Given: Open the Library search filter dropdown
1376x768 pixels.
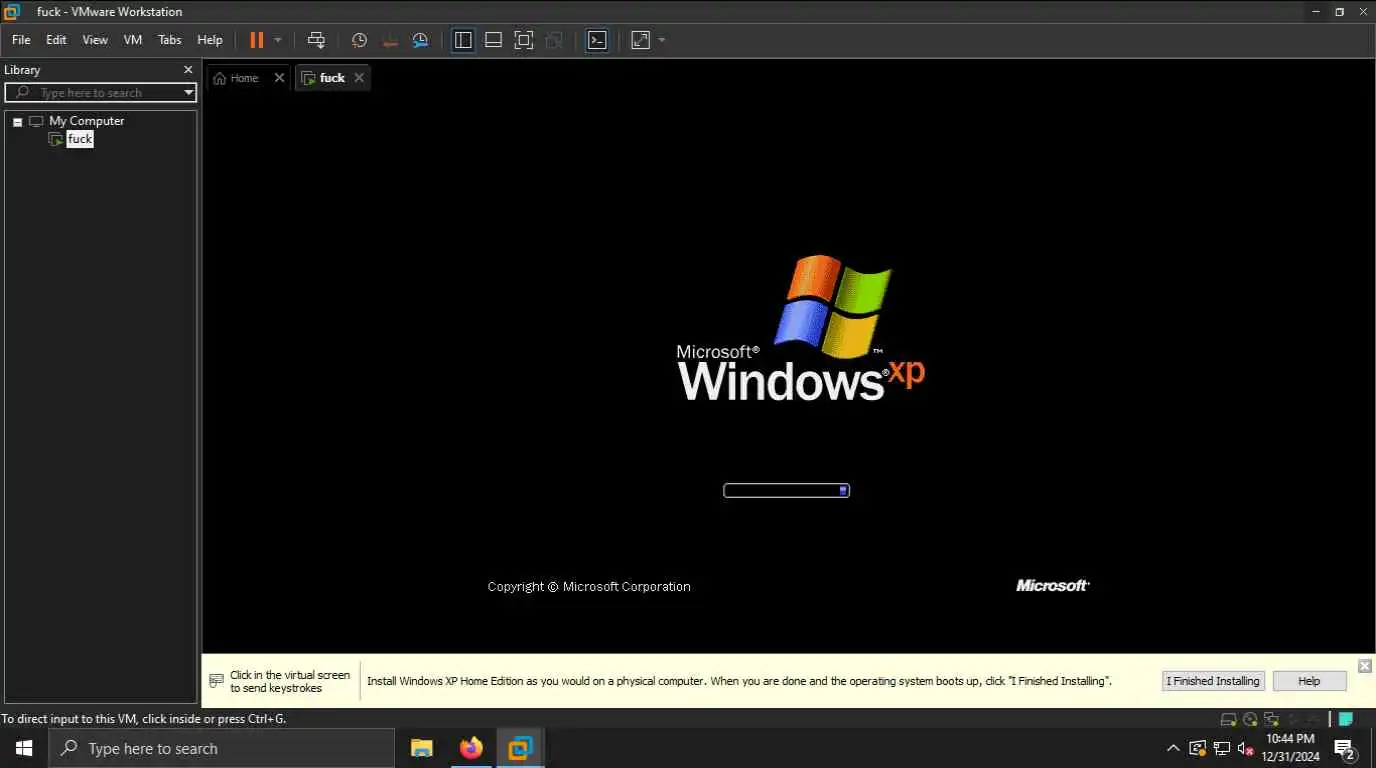Looking at the screenshot, I should pyautogui.click(x=189, y=93).
